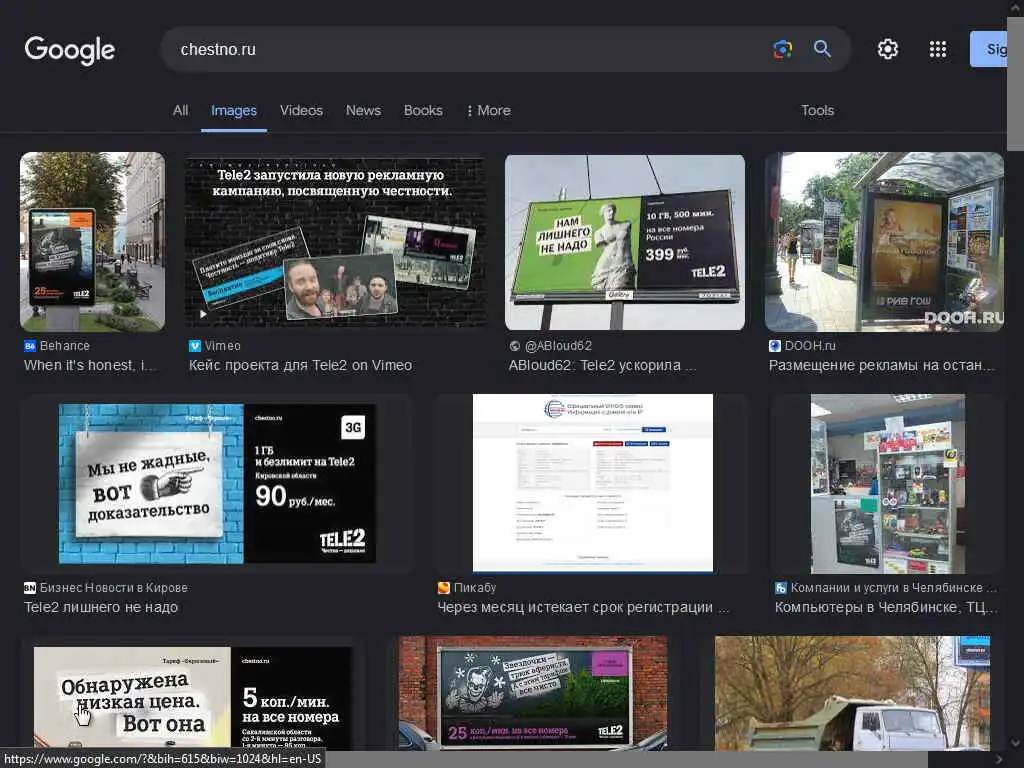Open the 'Обнаружена низкая цена' thumbnail
This screenshot has width=1024, height=768.
click(193, 697)
